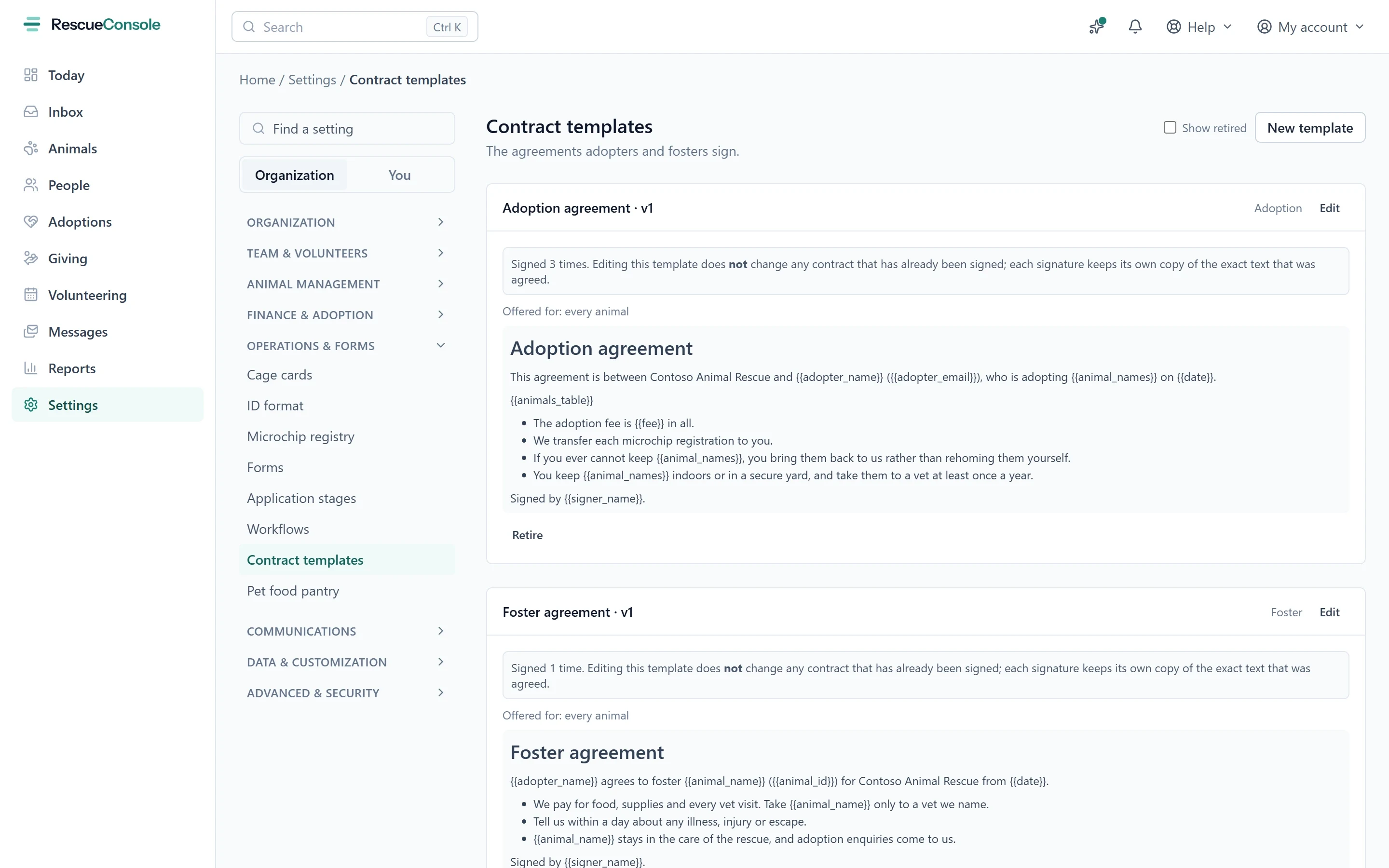Open Inbox in the sidebar
This screenshot has height=868, width=1389.
pyautogui.click(x=108, y=112)
